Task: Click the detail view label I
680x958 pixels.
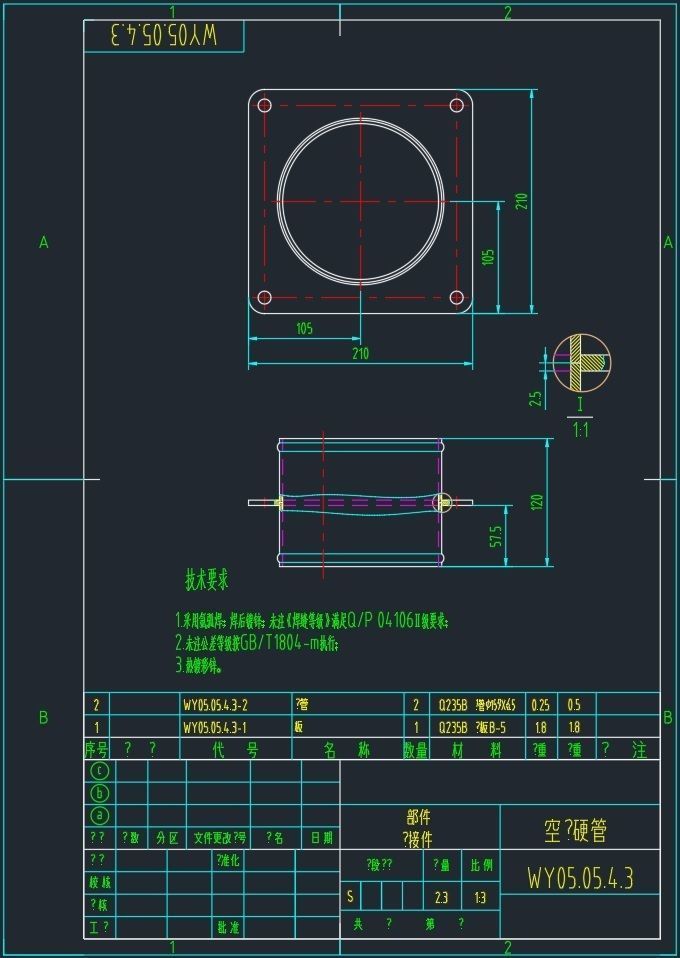Action: click(x=580, y=404)
